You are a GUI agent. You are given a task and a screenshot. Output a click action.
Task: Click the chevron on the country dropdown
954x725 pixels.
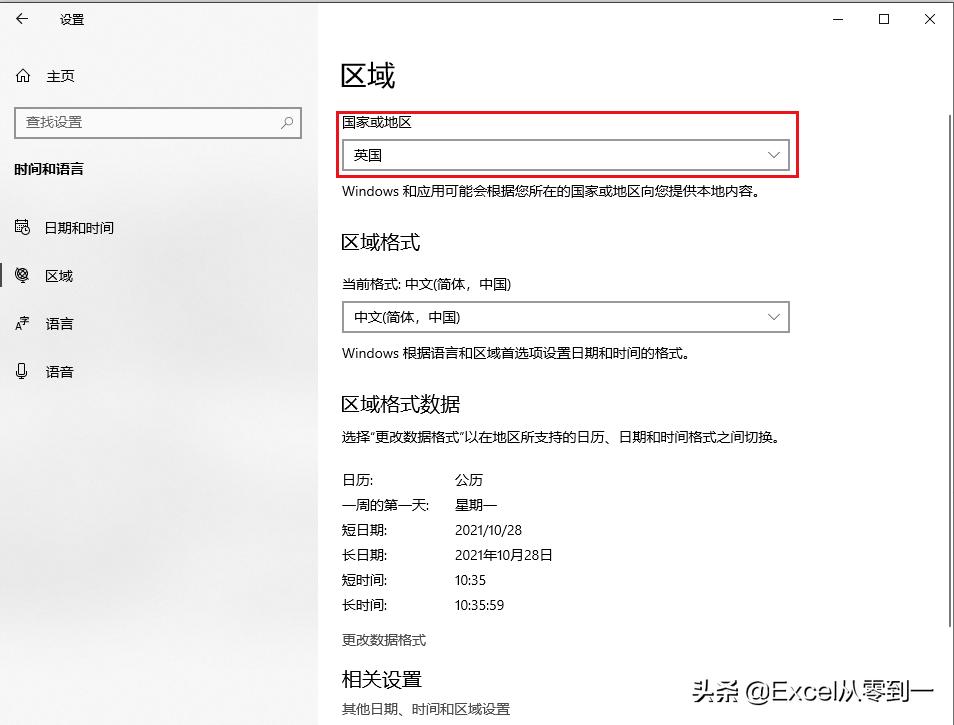773,155
